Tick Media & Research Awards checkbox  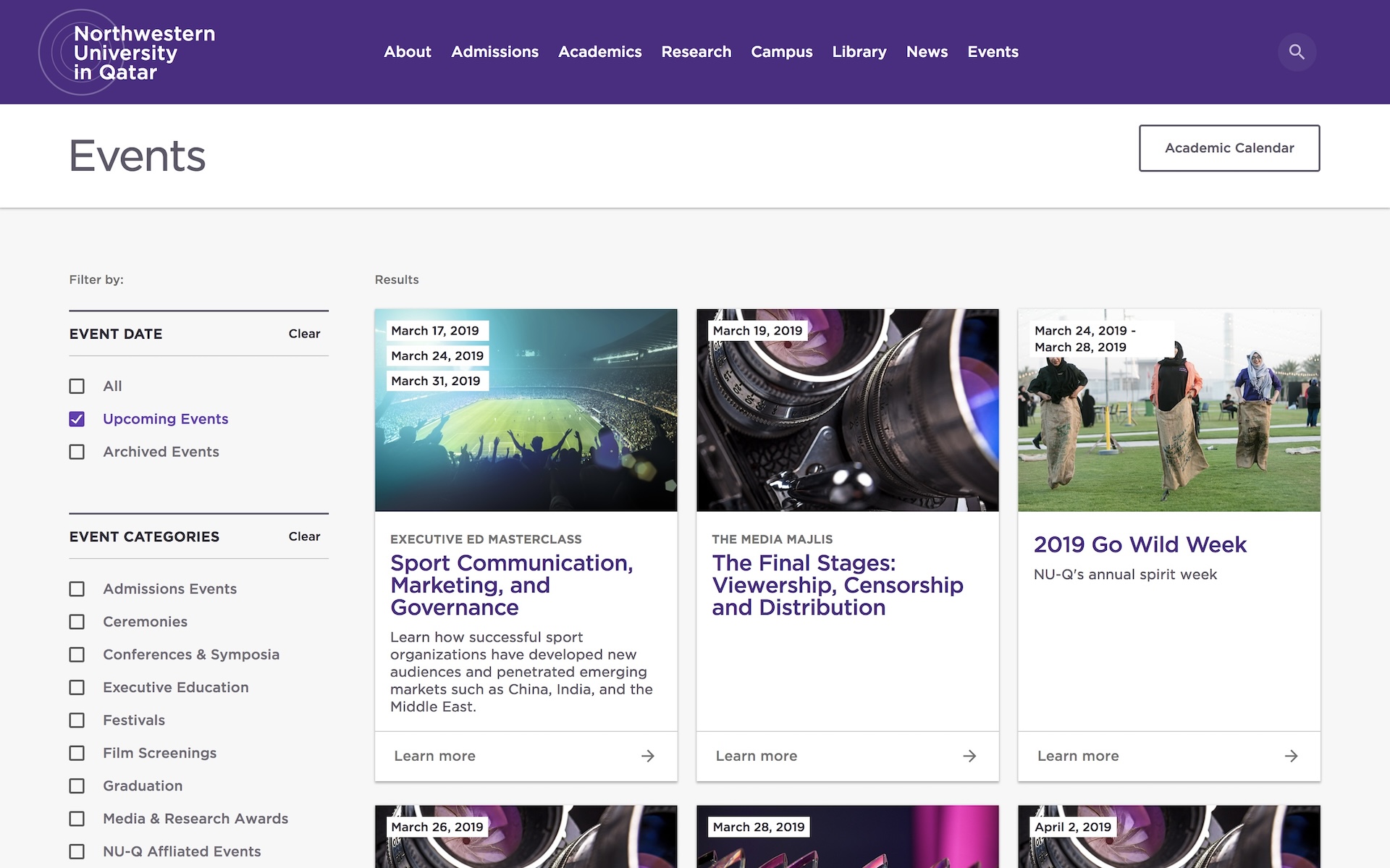coord(77,819)
